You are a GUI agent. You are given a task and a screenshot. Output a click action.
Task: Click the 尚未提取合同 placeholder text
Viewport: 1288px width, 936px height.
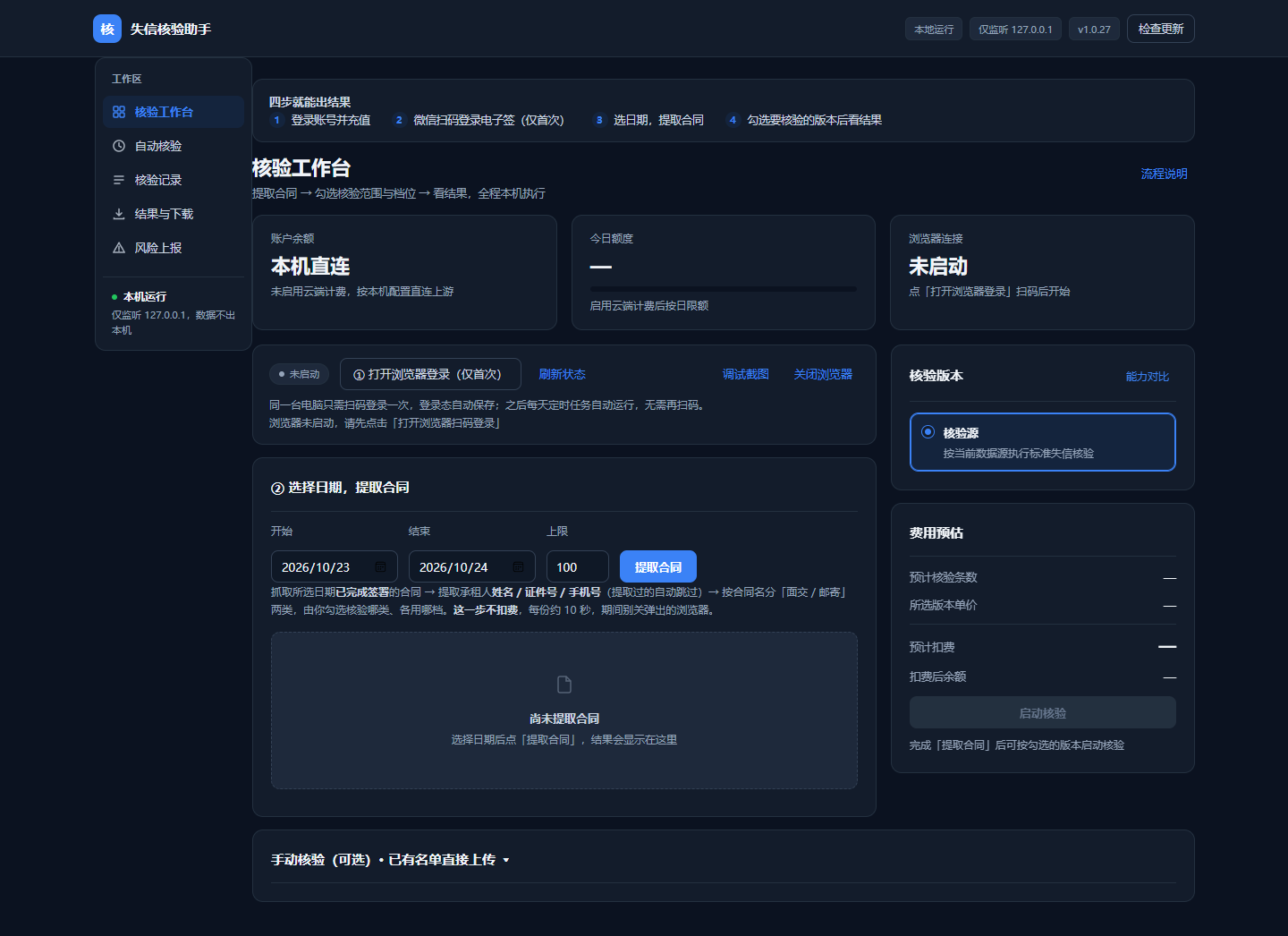point(564,719)
